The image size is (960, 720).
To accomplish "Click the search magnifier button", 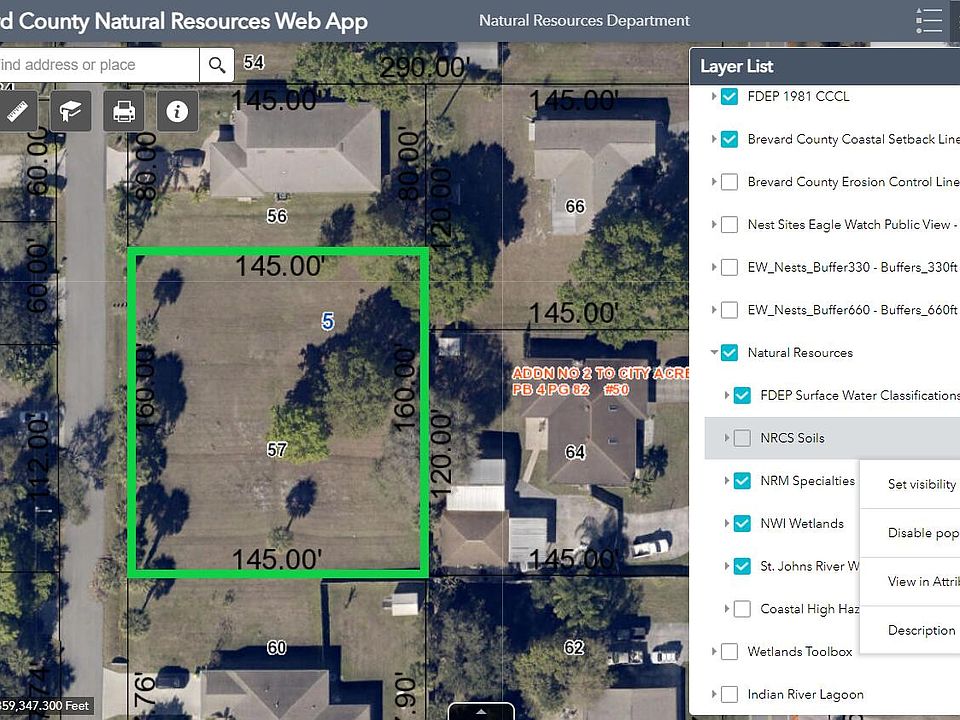I will 217,65.
